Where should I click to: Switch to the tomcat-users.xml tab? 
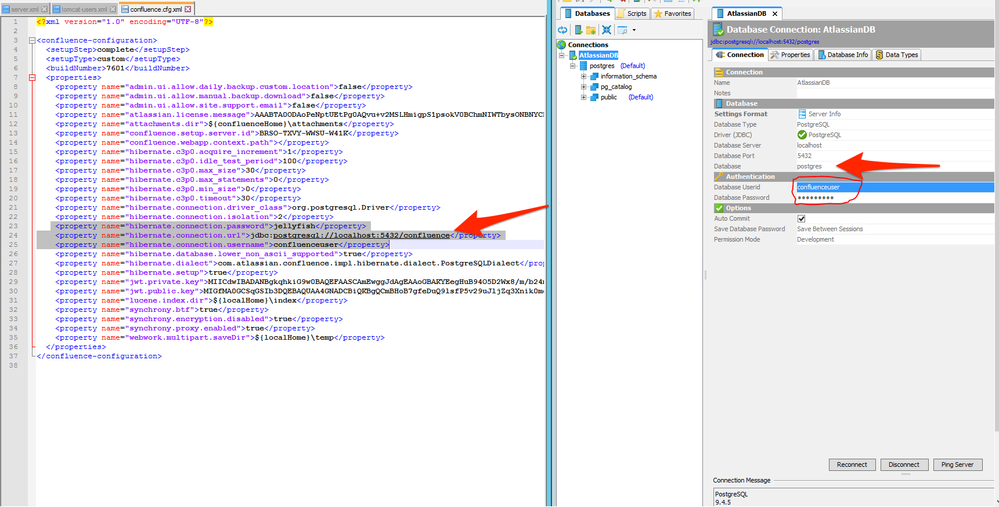click(x=84, y=10)
